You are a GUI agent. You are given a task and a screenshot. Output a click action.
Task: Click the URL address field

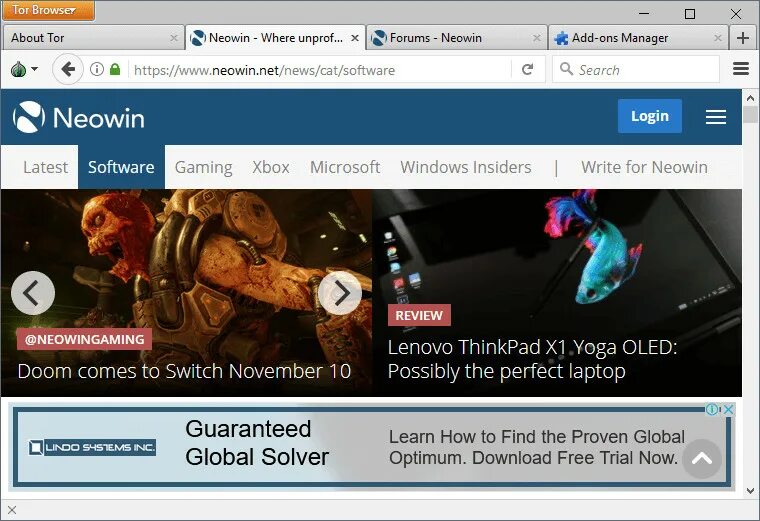(x=320, y=70)
